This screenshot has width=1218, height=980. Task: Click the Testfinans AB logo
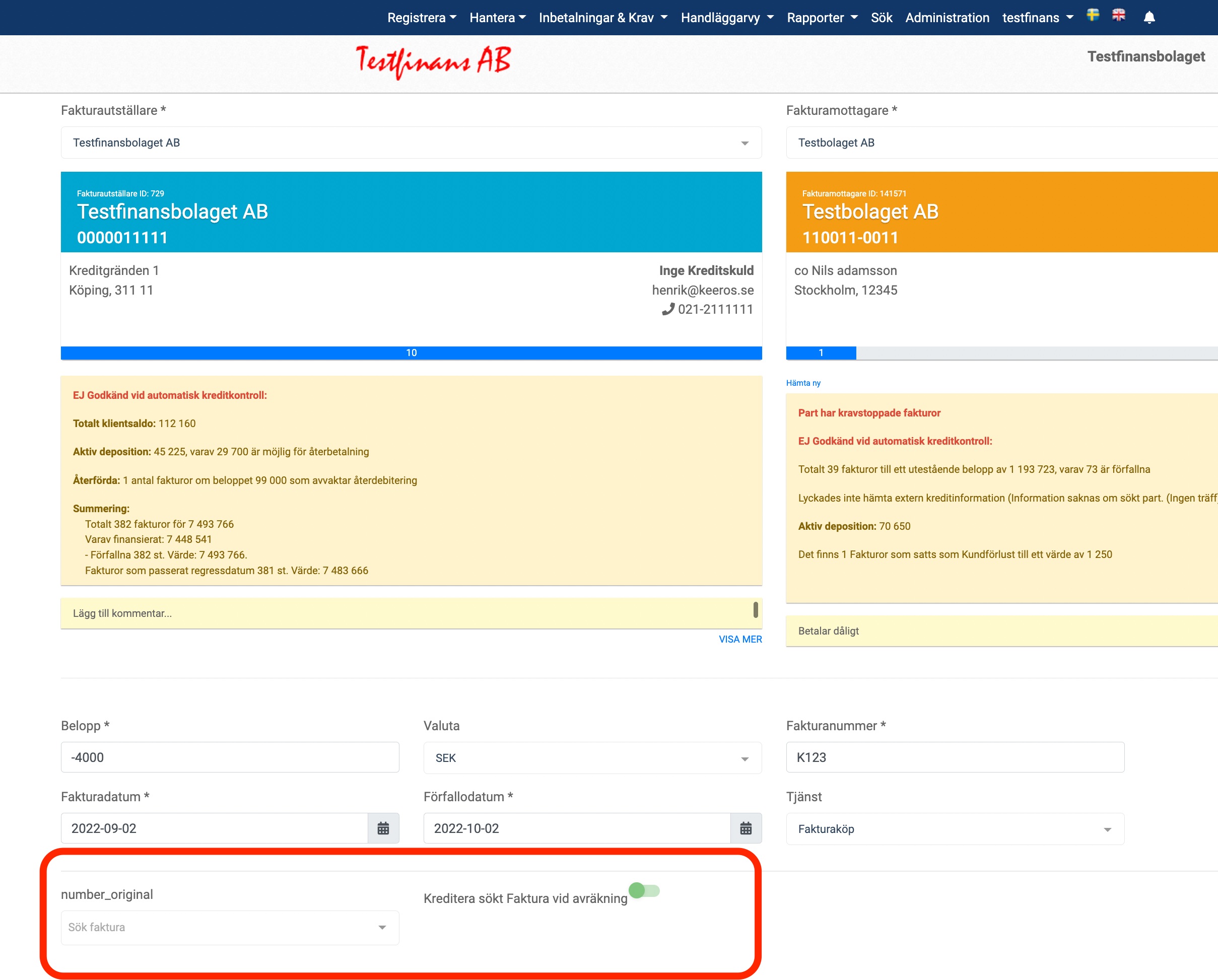tap(433, 61)
